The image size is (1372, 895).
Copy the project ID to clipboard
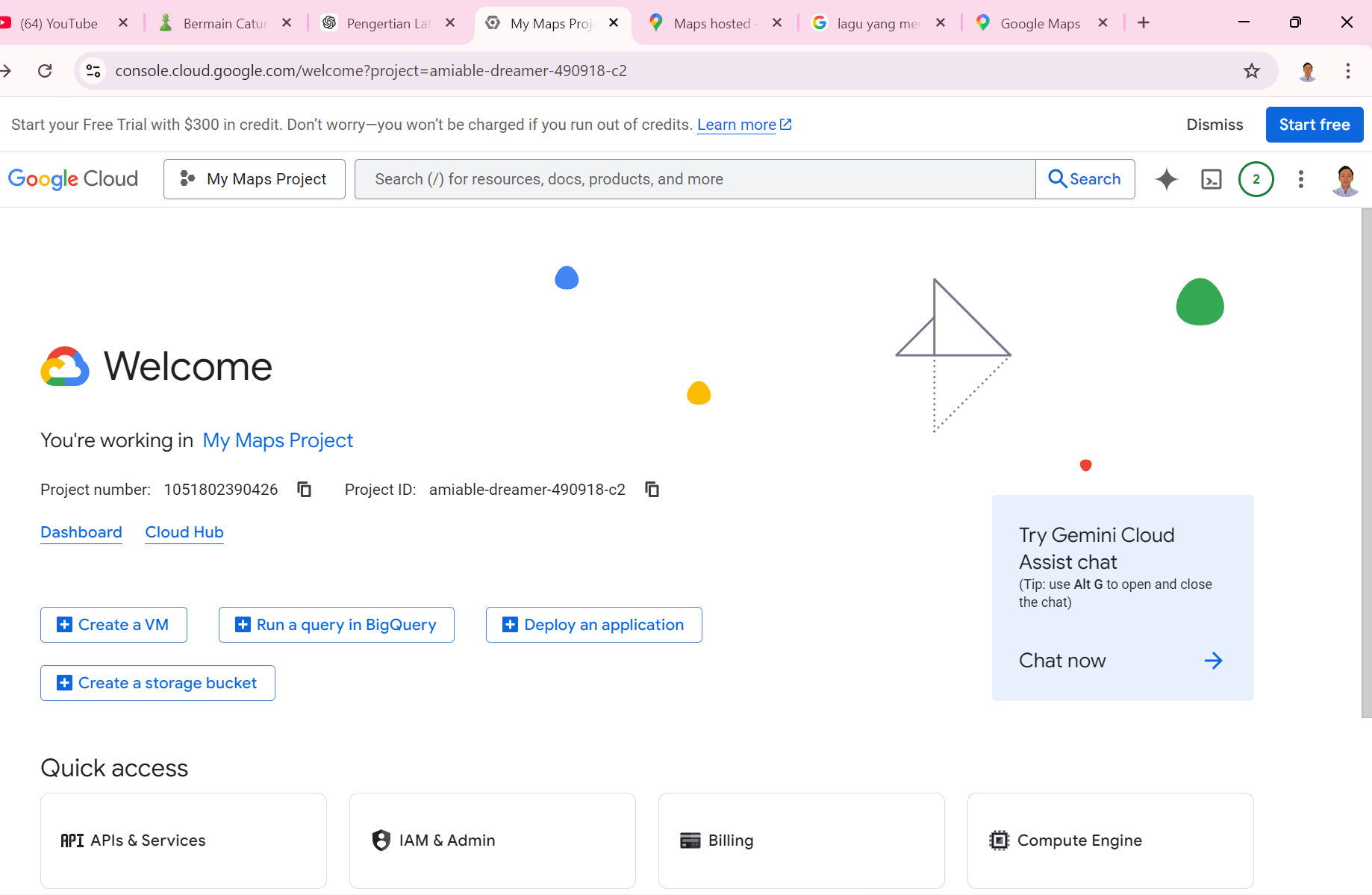652,490
